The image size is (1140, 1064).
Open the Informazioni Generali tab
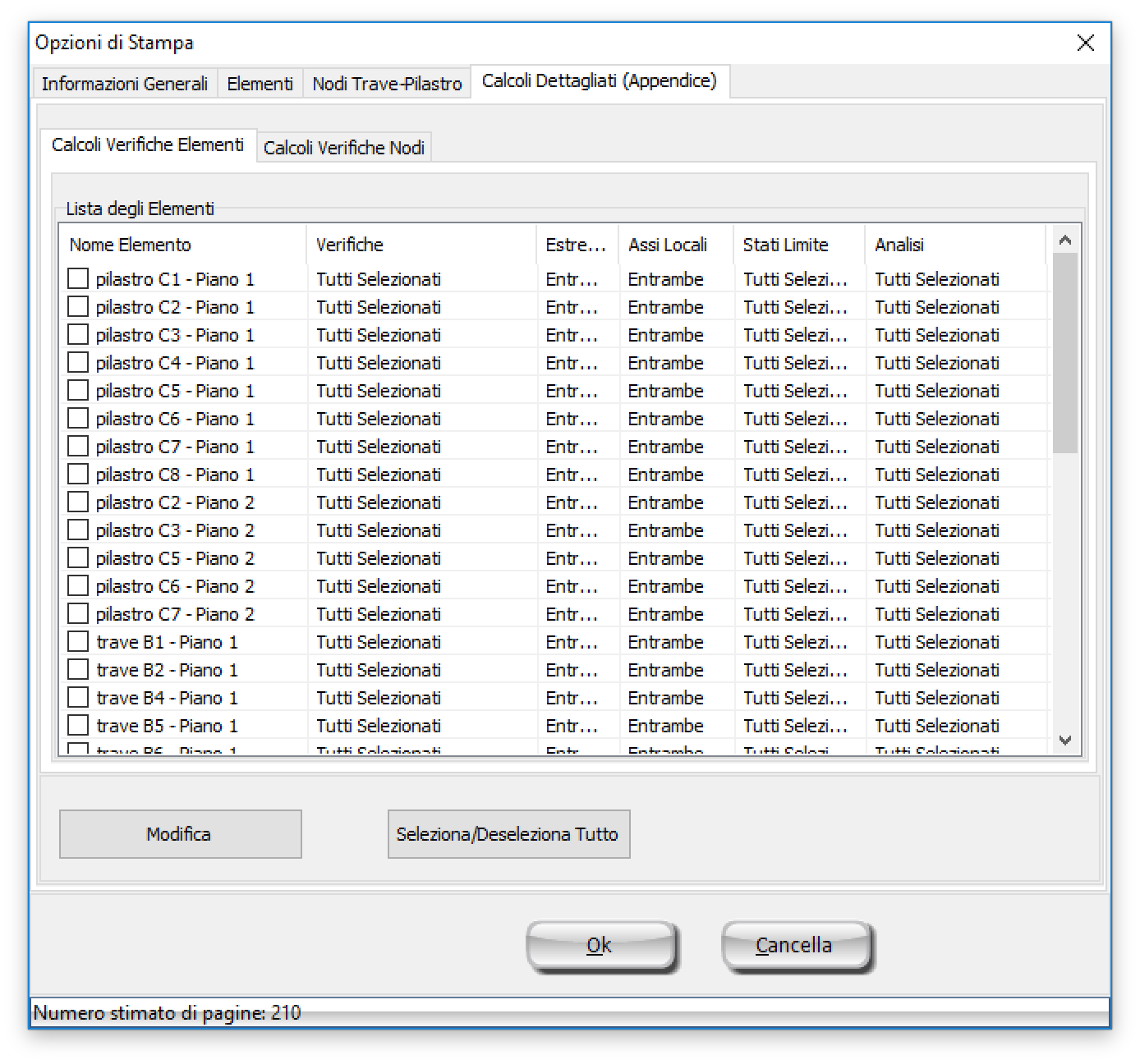click(x=125, y=84)
